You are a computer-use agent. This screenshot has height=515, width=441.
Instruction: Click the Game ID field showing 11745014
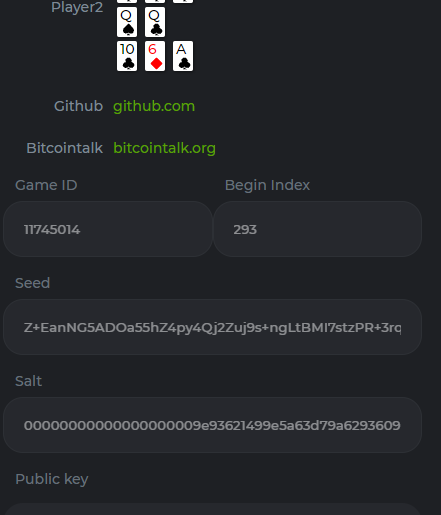[108, 229]
